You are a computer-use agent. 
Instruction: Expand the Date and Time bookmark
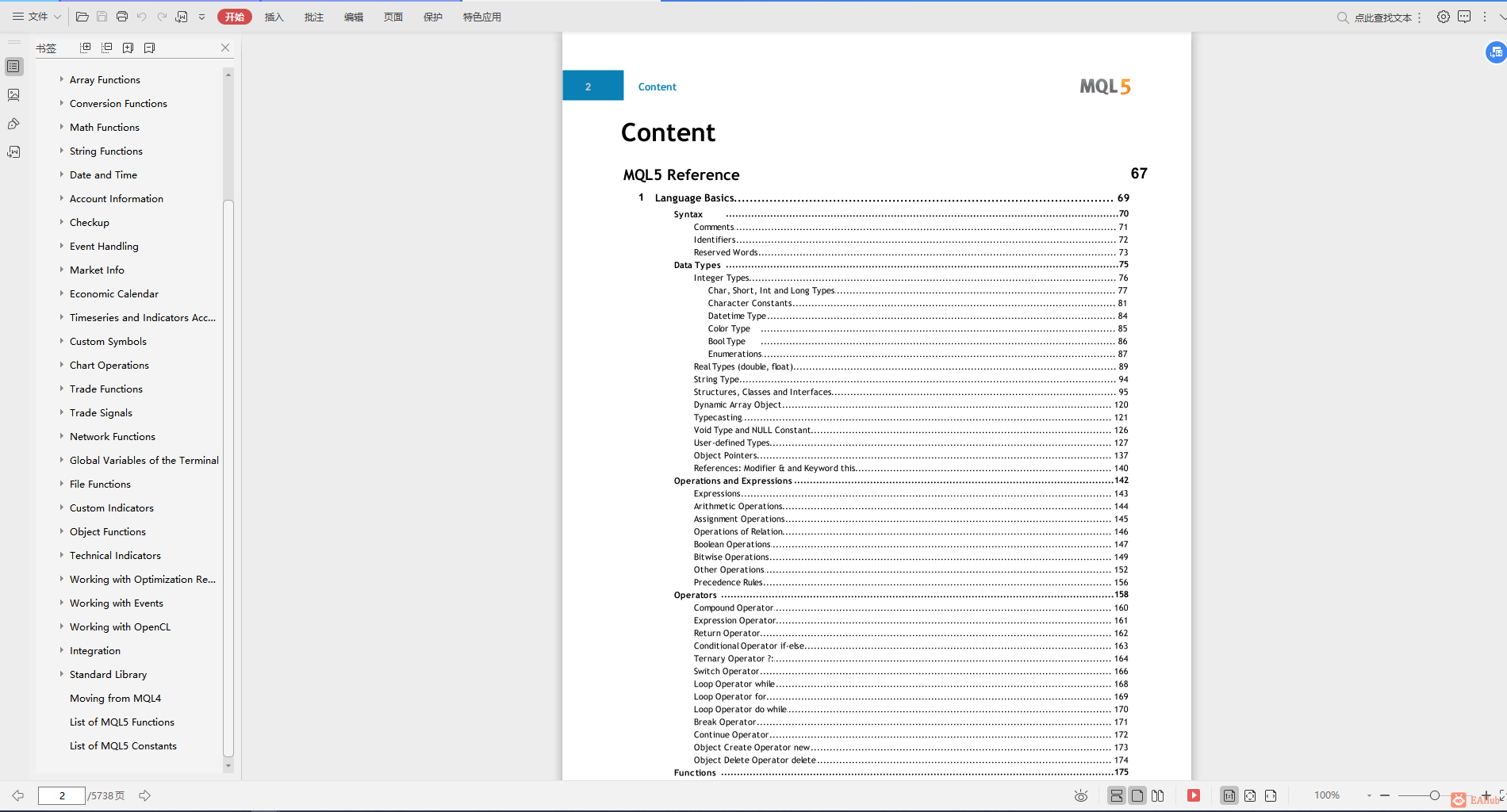[x=61, y=174]
